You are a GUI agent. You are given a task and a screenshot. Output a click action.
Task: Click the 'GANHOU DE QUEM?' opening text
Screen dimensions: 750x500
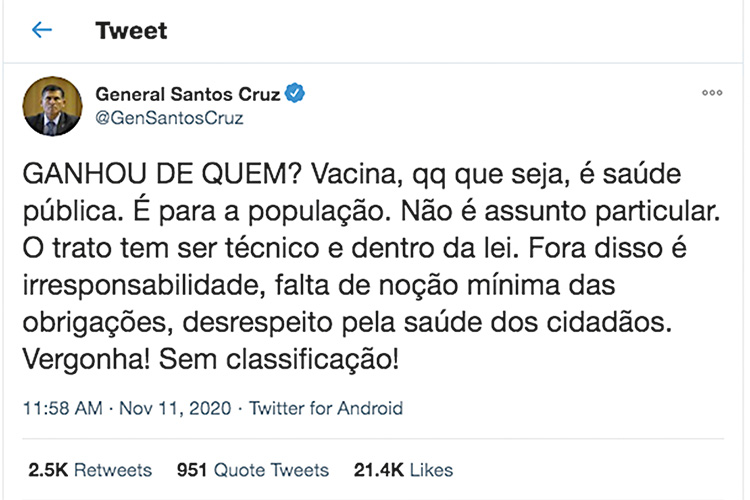coord(162,174)
